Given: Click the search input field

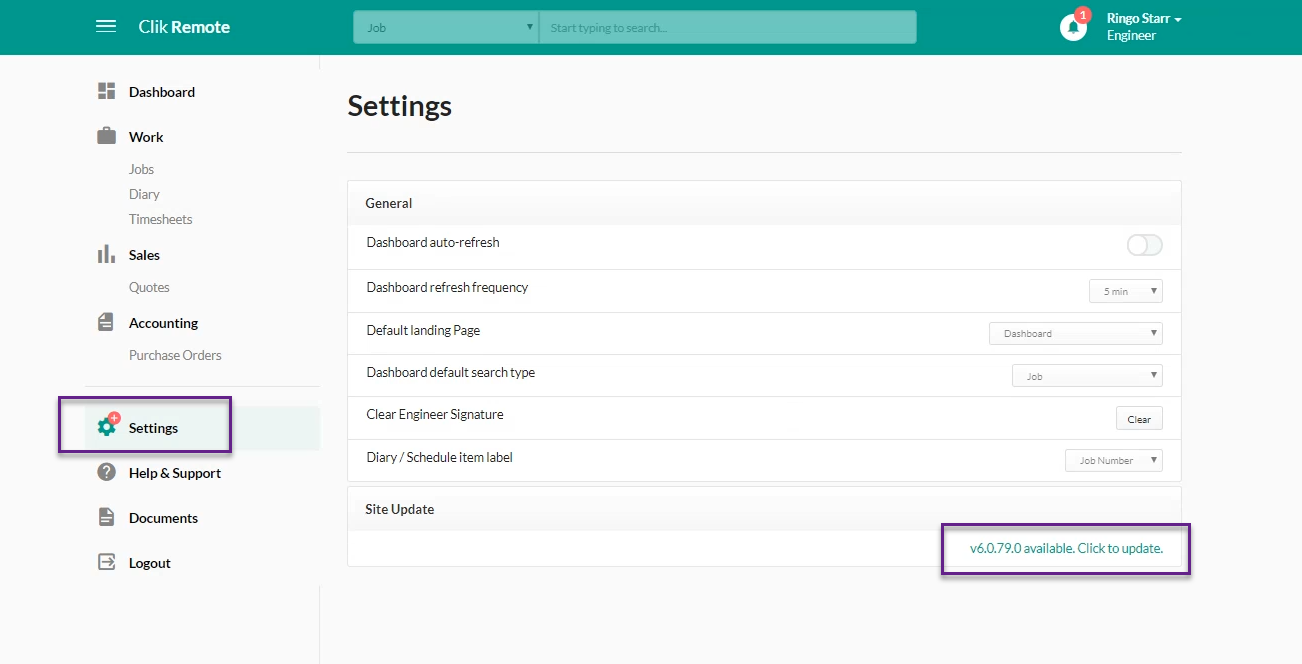Looking at the screenshot, I should pos(728,27).
